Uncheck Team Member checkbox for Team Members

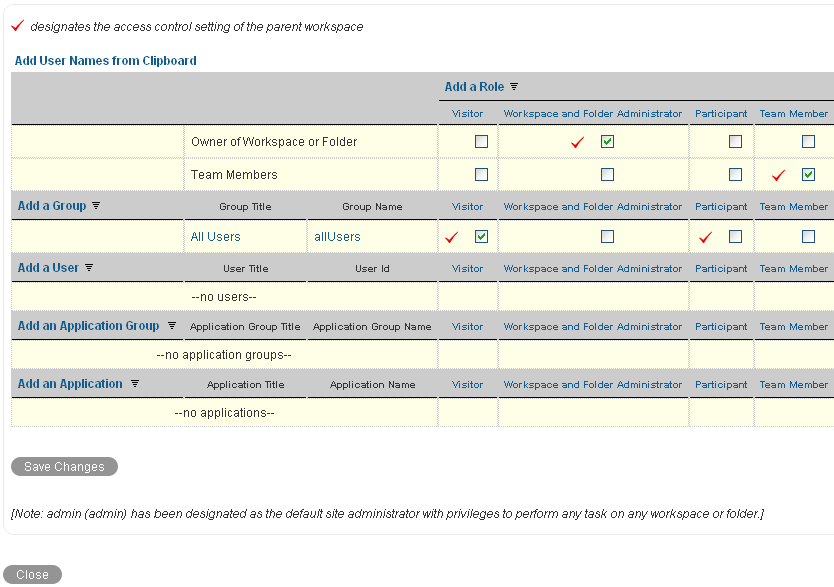click(808, 175)
